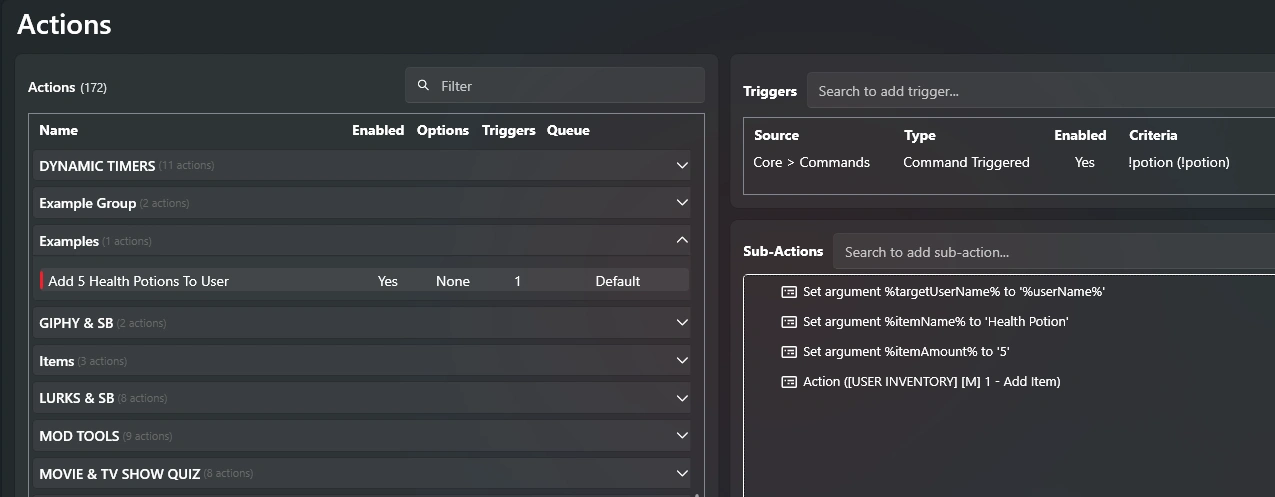Click icon beside Set argument %itemAmount% sub-action
This screenshot has height=497, width=1275.
coord(788,352)
